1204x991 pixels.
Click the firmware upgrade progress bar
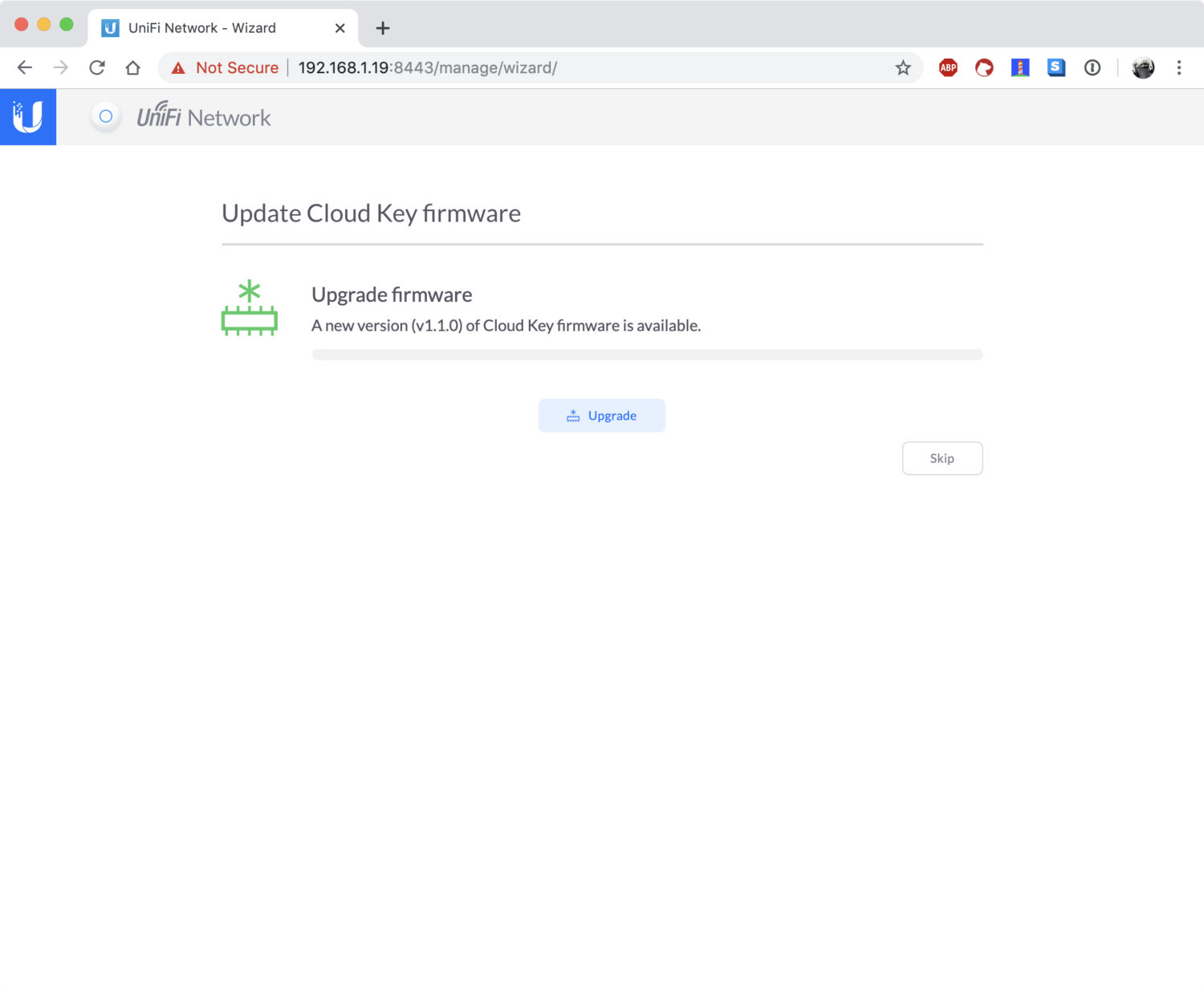coord(647,355)
